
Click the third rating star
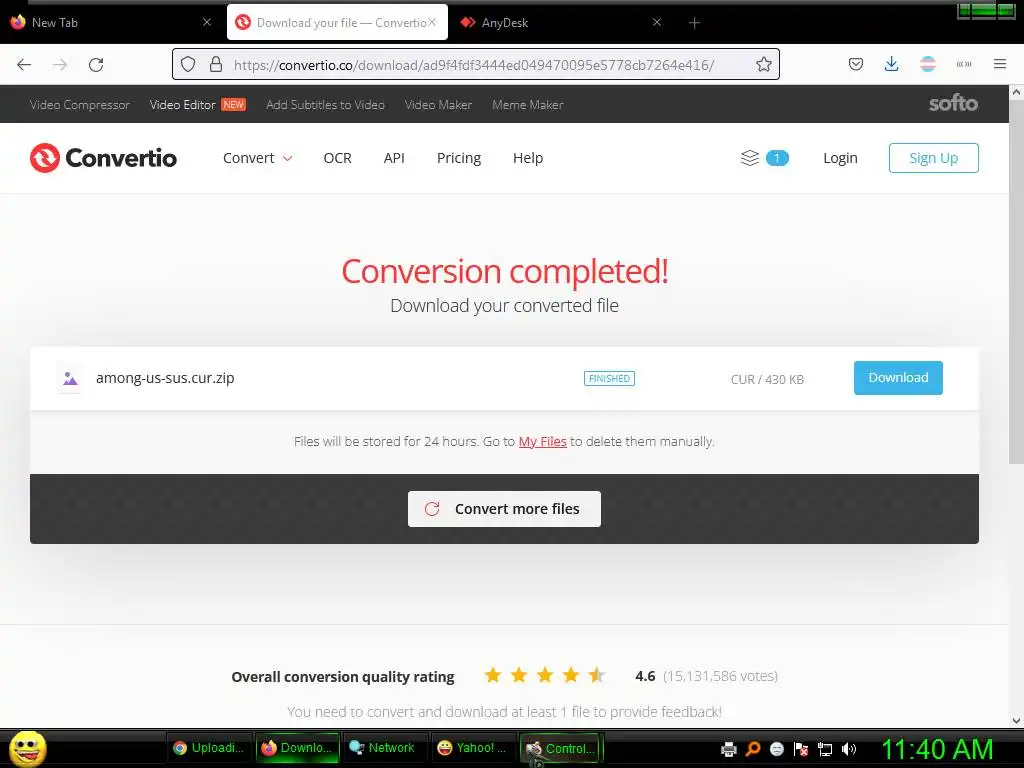click(x=545, y=675)
